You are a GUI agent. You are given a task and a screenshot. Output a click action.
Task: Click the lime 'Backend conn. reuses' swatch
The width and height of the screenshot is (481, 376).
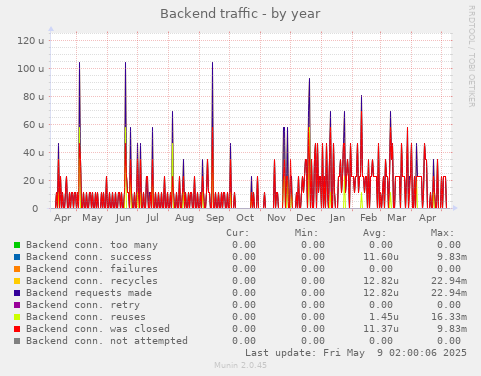pos(17,317)
